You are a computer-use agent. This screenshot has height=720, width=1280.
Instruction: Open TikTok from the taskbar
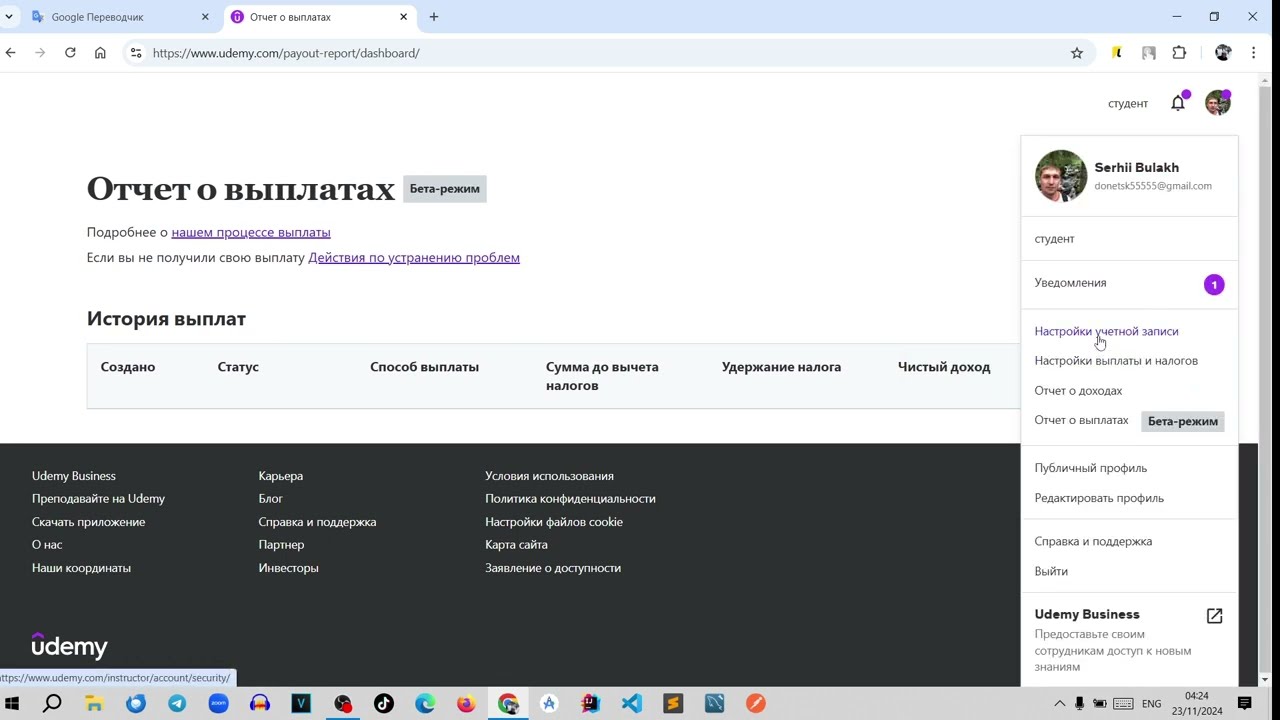(384, 703)
